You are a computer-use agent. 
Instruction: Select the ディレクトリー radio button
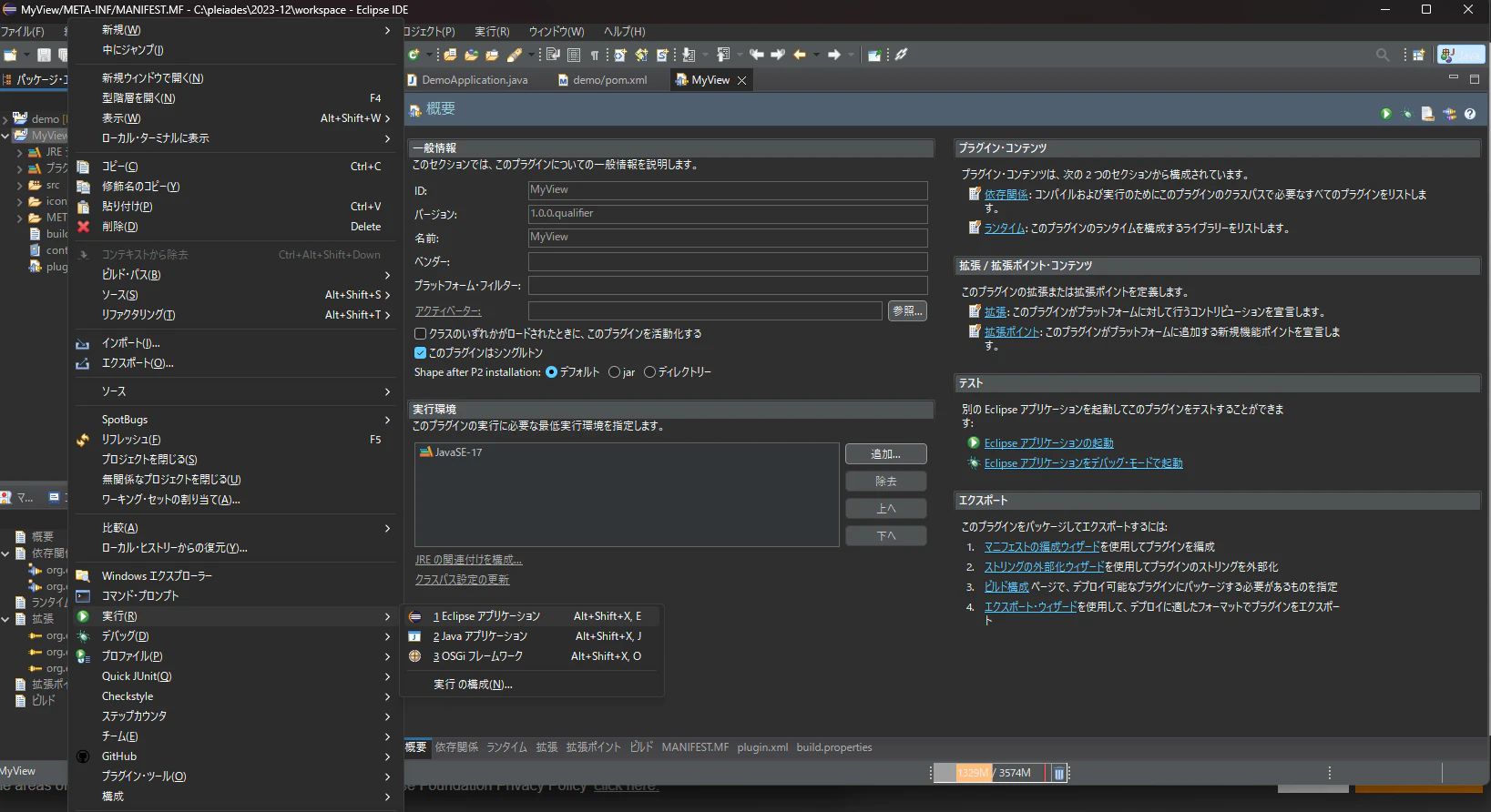click(649, 372)
